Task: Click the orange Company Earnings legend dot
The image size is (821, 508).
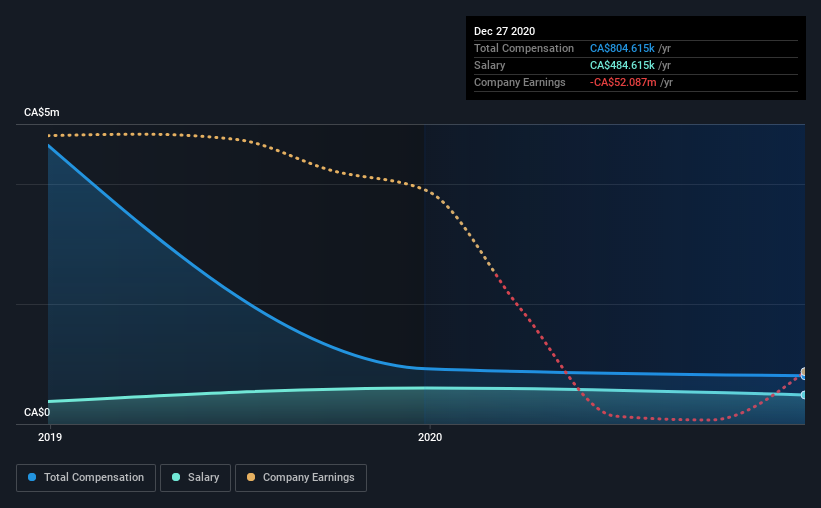Action: coord(251,477)
